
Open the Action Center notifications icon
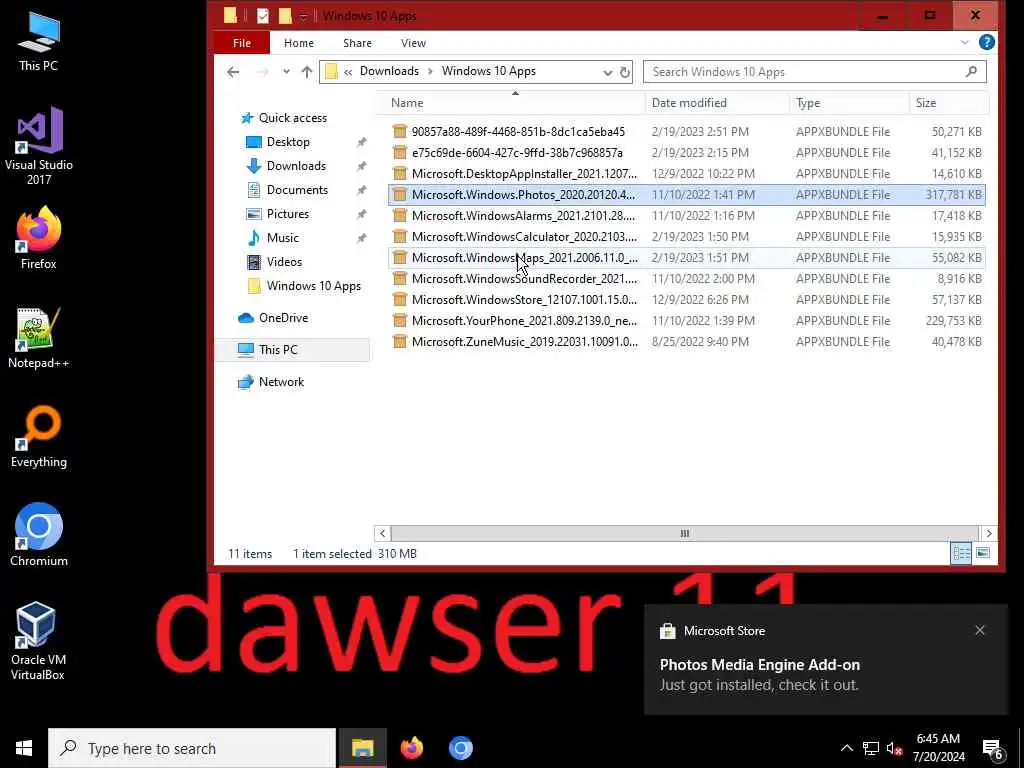993,749
